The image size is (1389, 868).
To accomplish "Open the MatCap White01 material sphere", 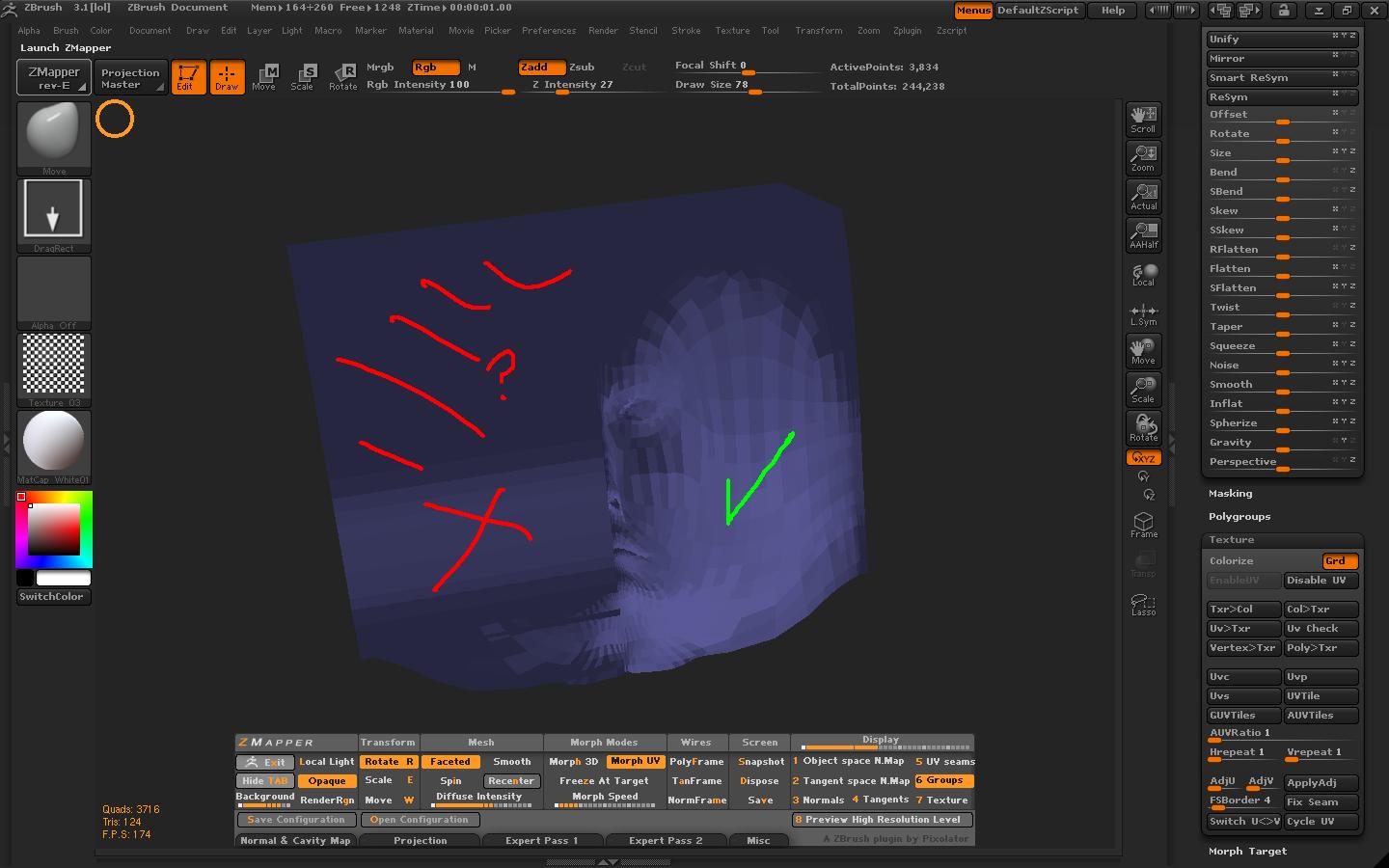I will [54, 448].
